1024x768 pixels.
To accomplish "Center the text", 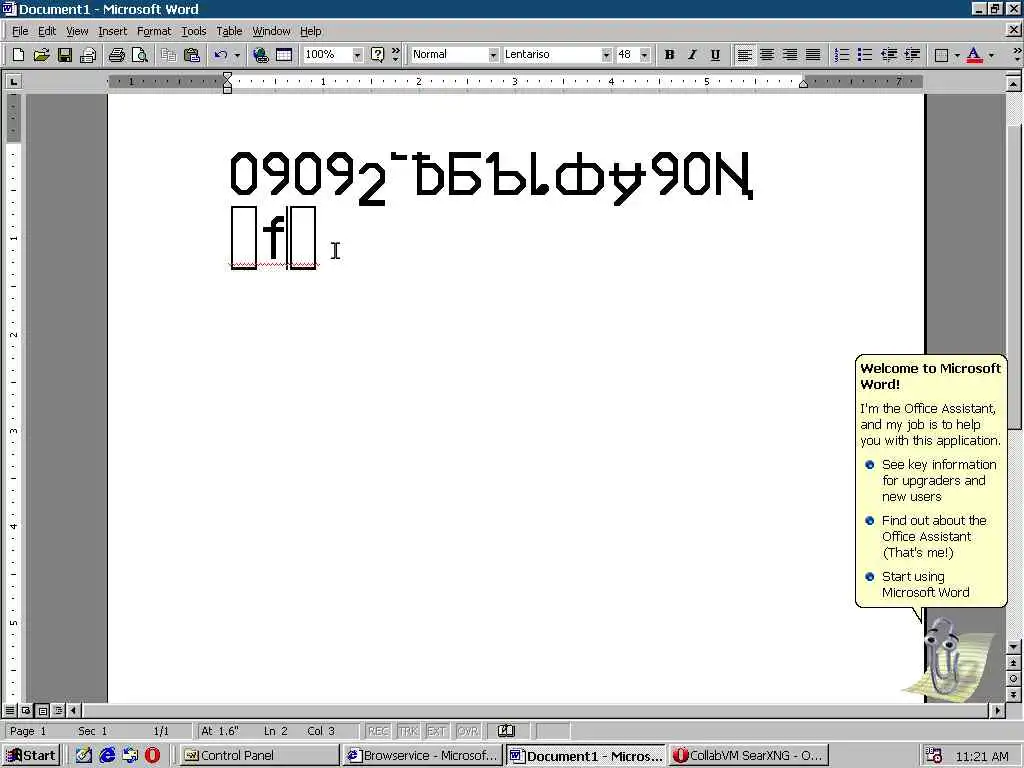I will tap(767, 55).
